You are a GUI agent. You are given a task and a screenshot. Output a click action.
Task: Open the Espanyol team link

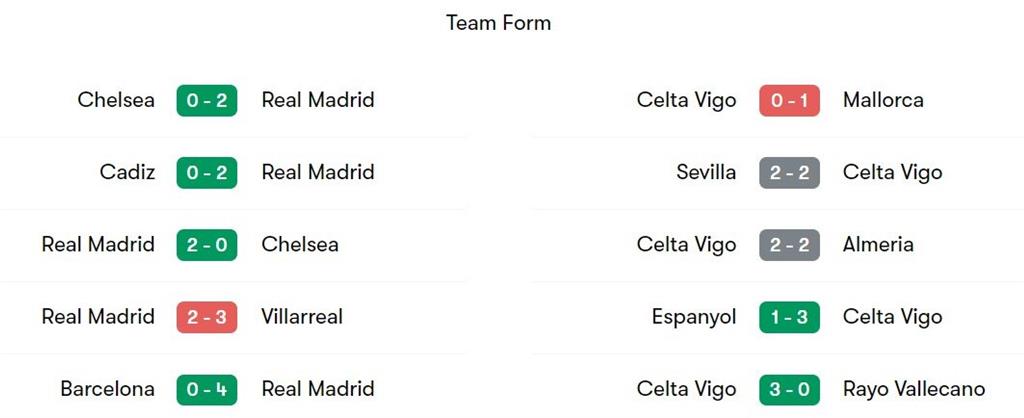pos(694,317)
